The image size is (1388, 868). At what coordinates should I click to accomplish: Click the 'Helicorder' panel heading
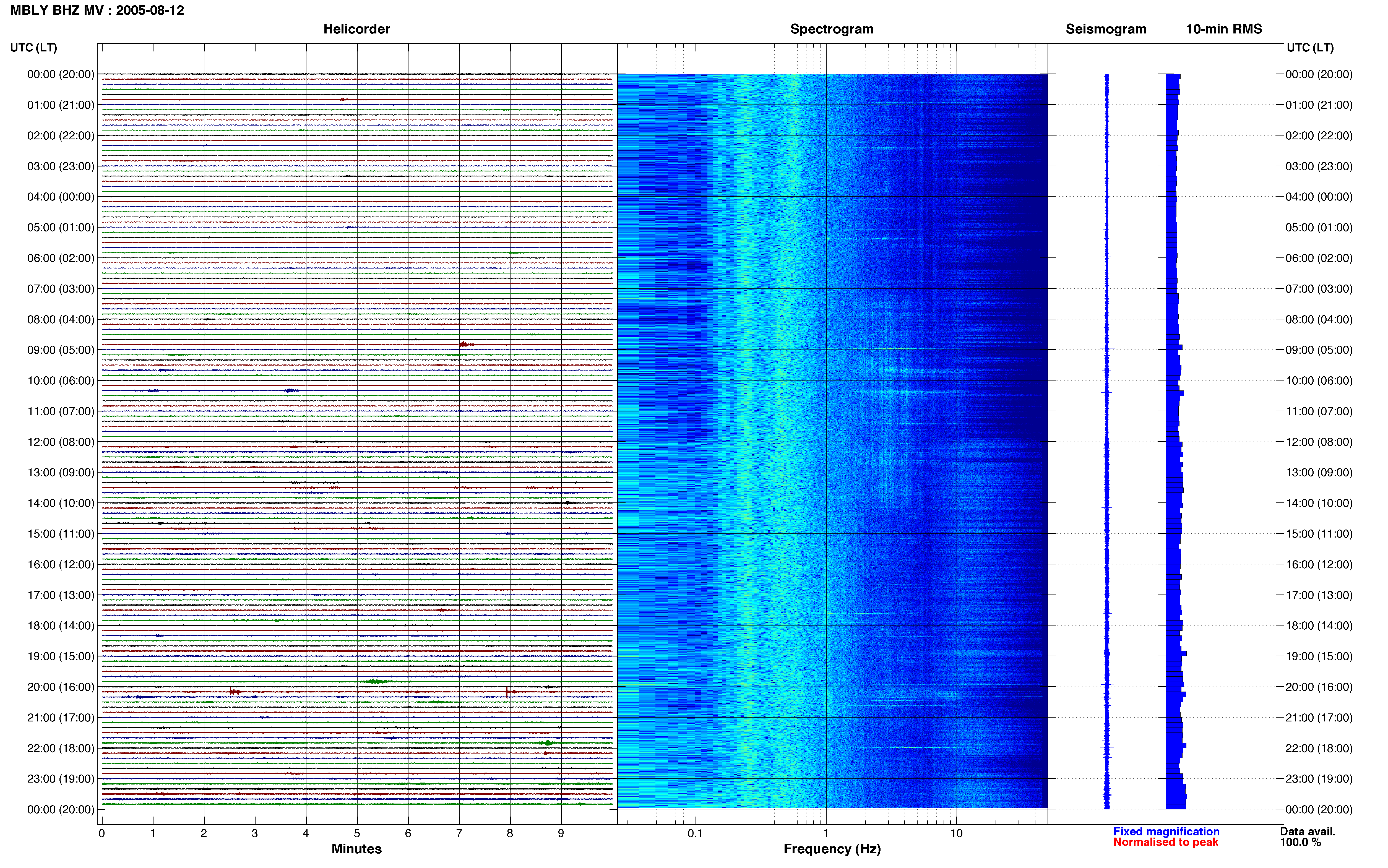(356, 29)
